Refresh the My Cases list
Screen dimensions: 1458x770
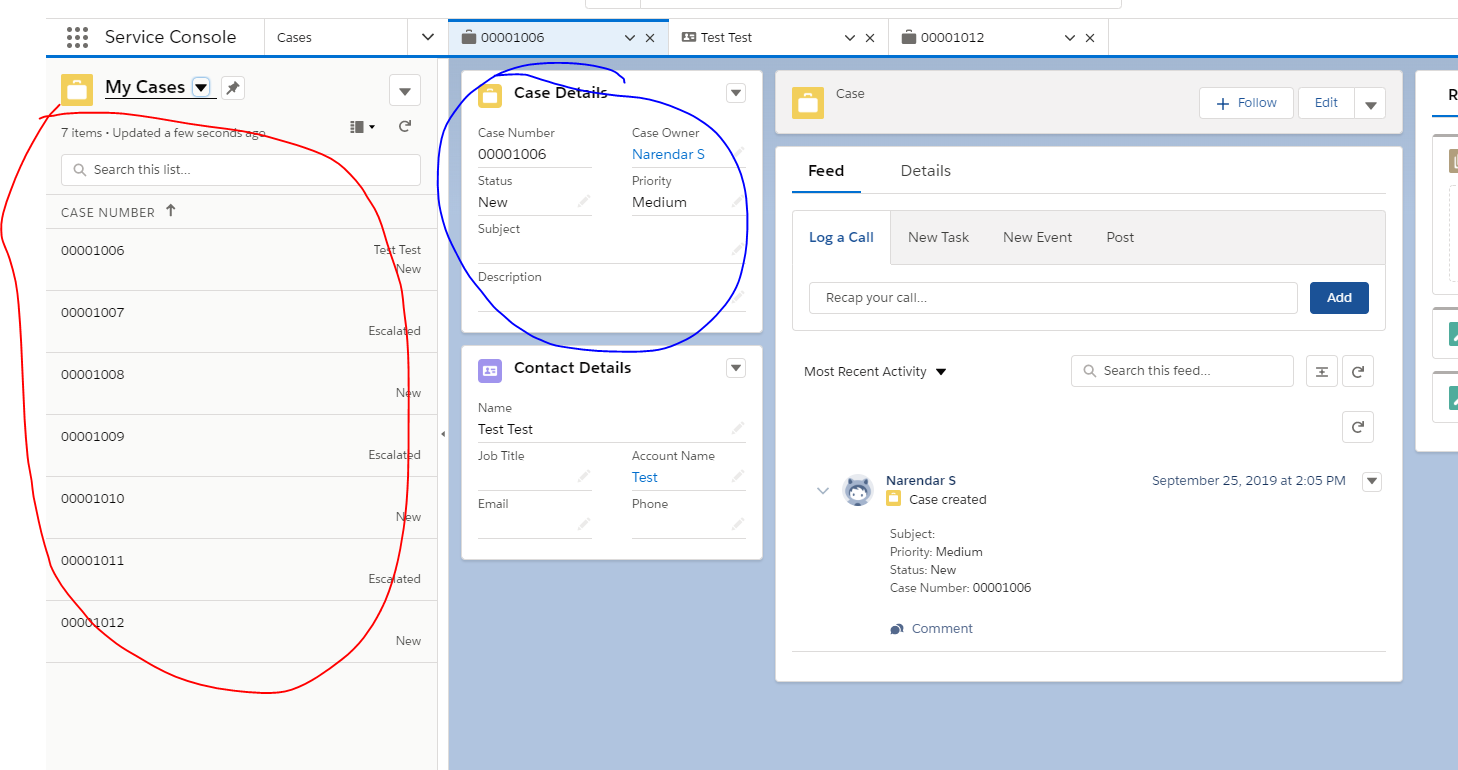tap(405, 127)
